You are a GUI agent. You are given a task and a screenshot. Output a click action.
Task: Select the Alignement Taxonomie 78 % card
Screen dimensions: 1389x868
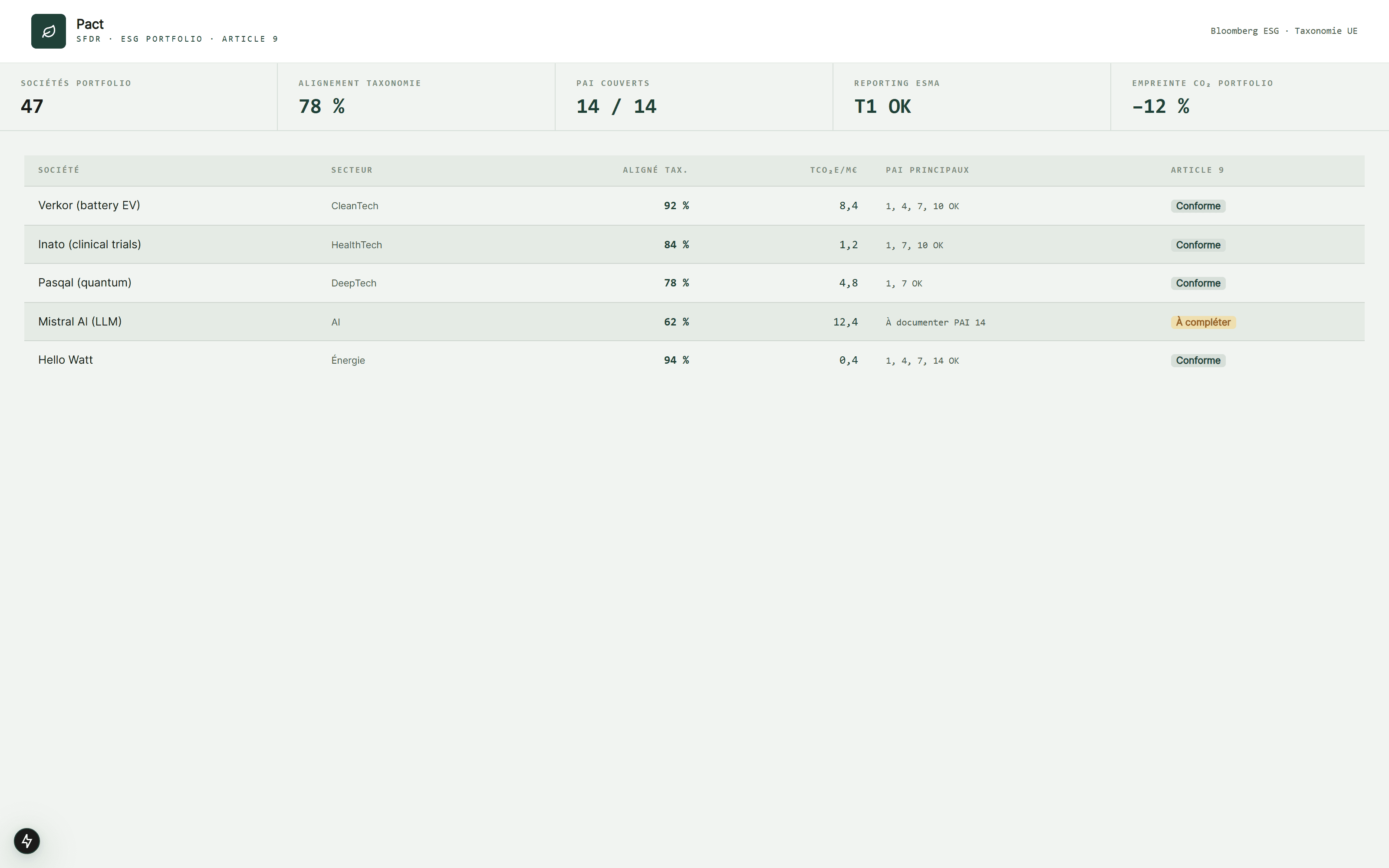[416, 97]
